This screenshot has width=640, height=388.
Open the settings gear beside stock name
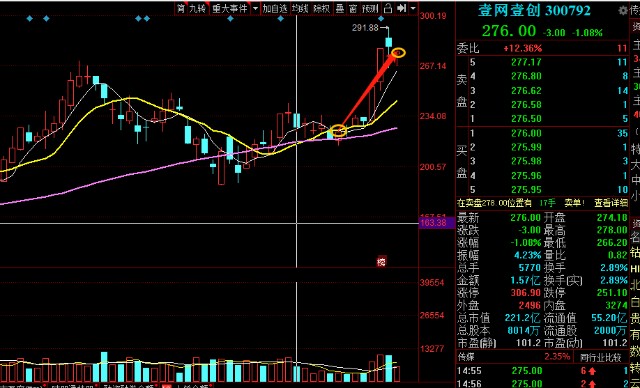pyautogui.click(x=623, y=11)
